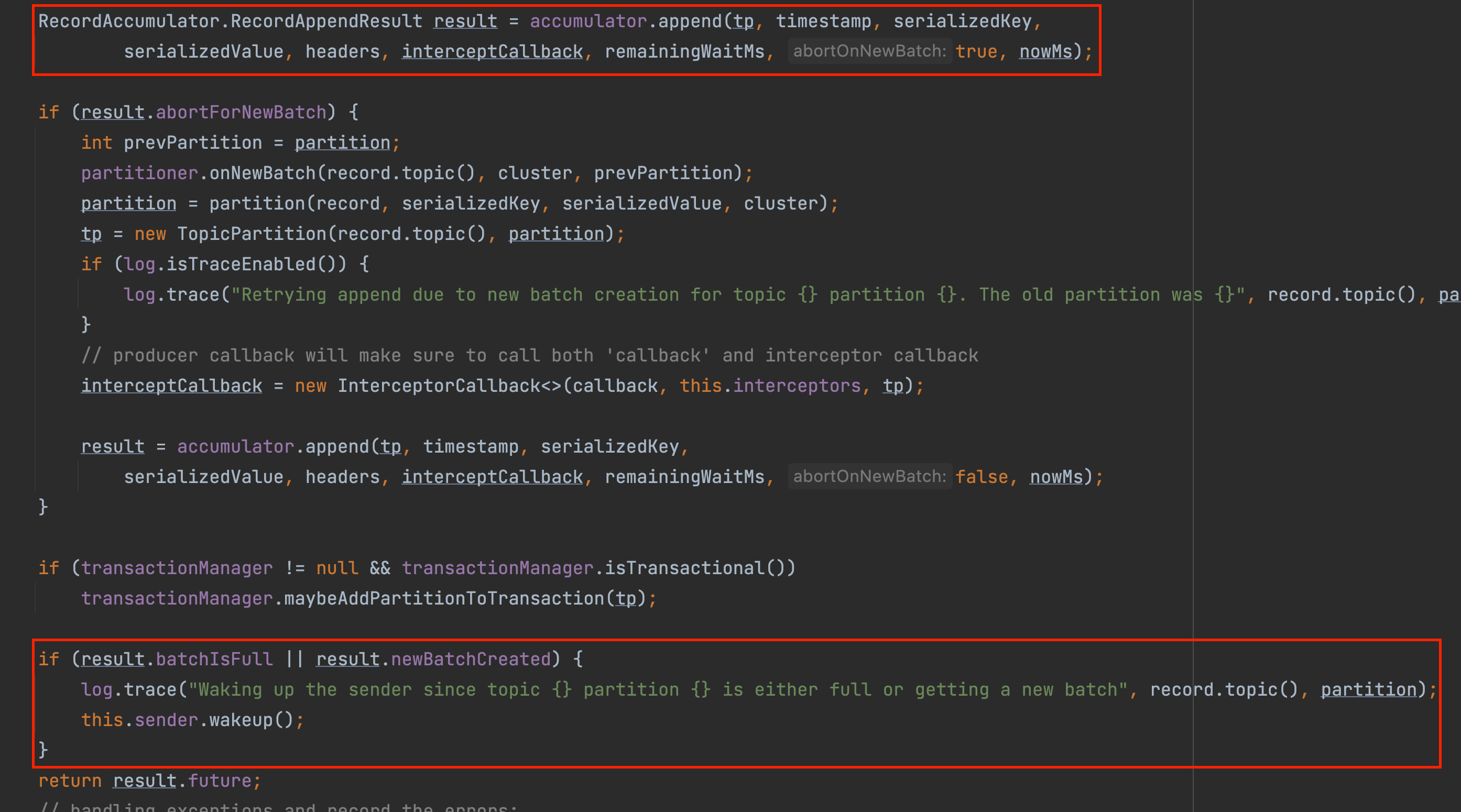Click maybeAddPartitionToTransaction method call
1461x812 pixels.
pyautogui.click(x=444, y=598)
